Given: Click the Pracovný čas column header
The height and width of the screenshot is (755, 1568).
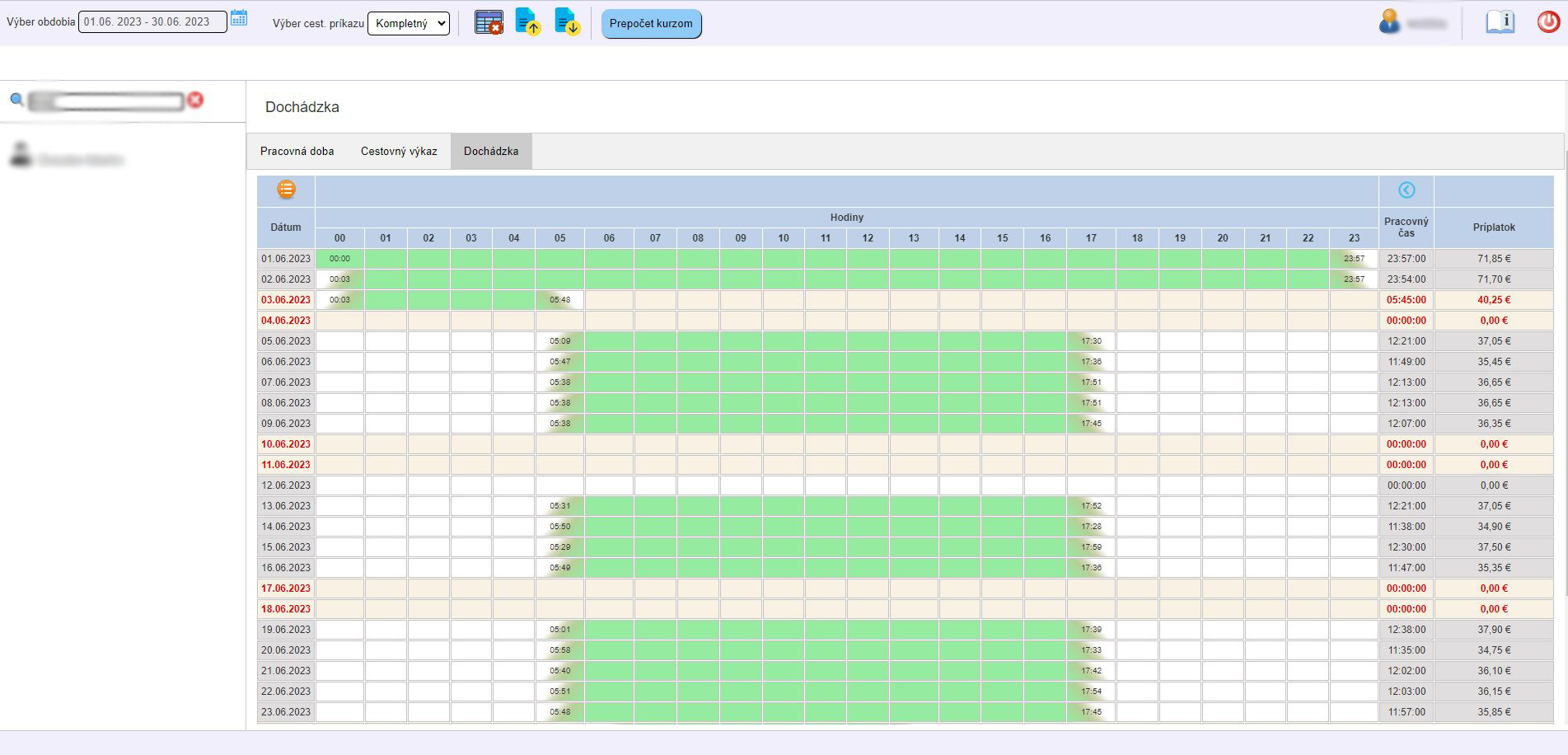Looking at the screenshot, I should (x=1406, y=227).
